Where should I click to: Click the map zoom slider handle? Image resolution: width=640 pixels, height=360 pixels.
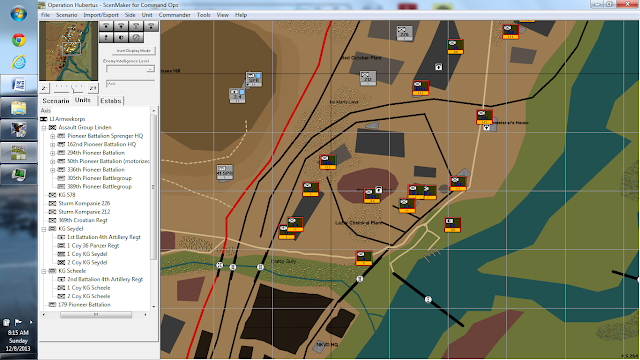(x=73, y=89)
